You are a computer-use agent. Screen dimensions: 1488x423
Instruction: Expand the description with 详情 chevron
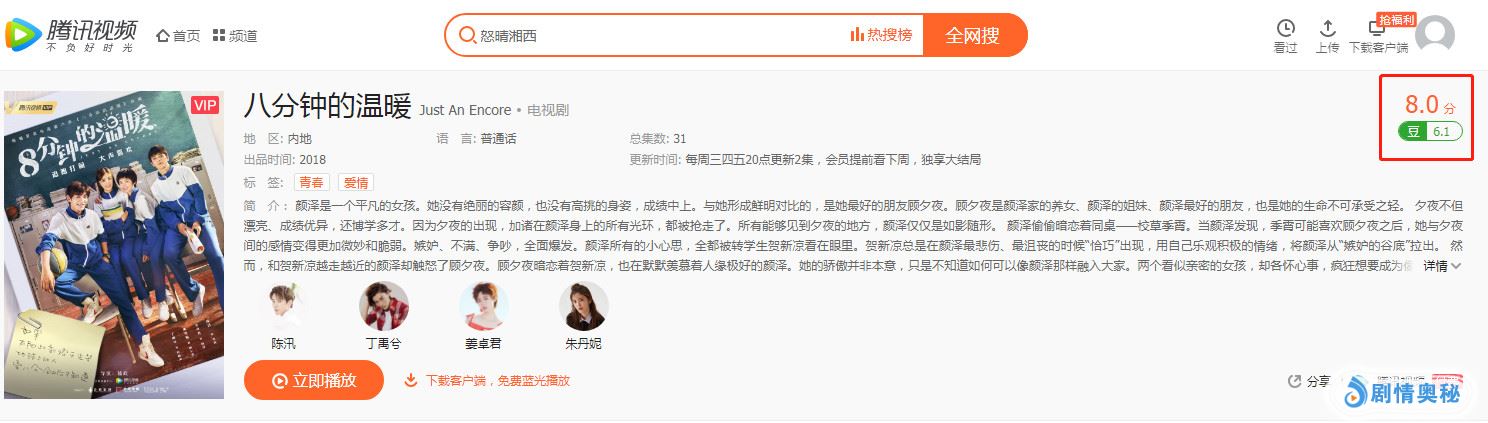[1443, 266]
